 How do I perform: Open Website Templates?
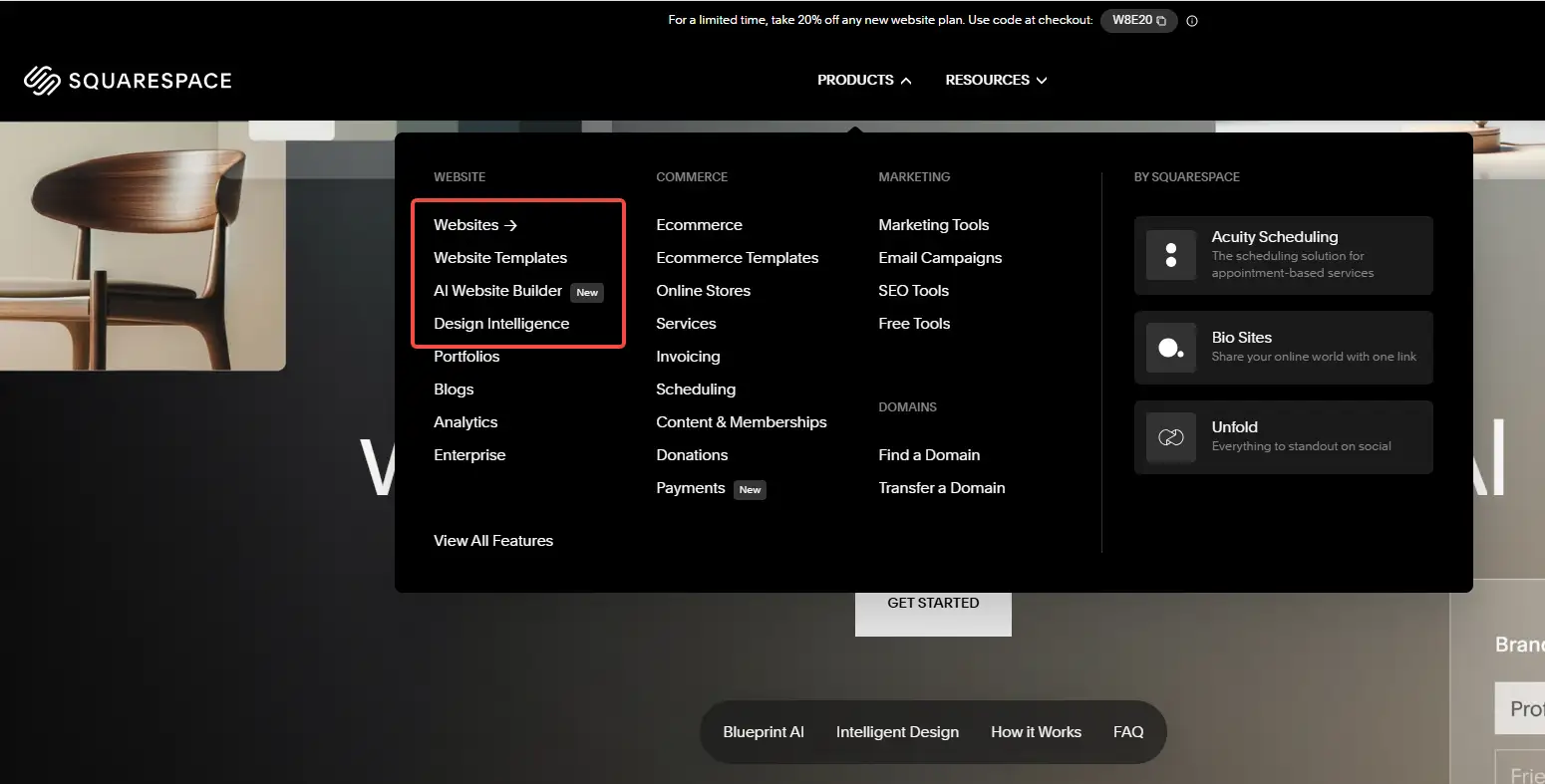500,258
